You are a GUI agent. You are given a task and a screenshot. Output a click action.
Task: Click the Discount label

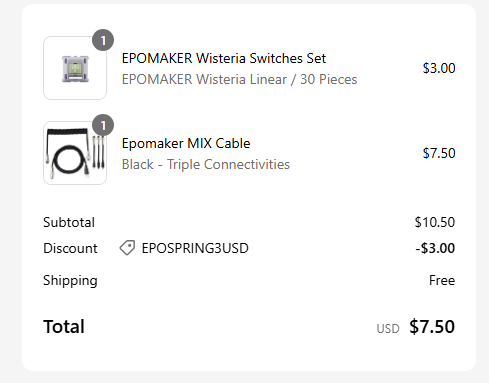point(70,248)
